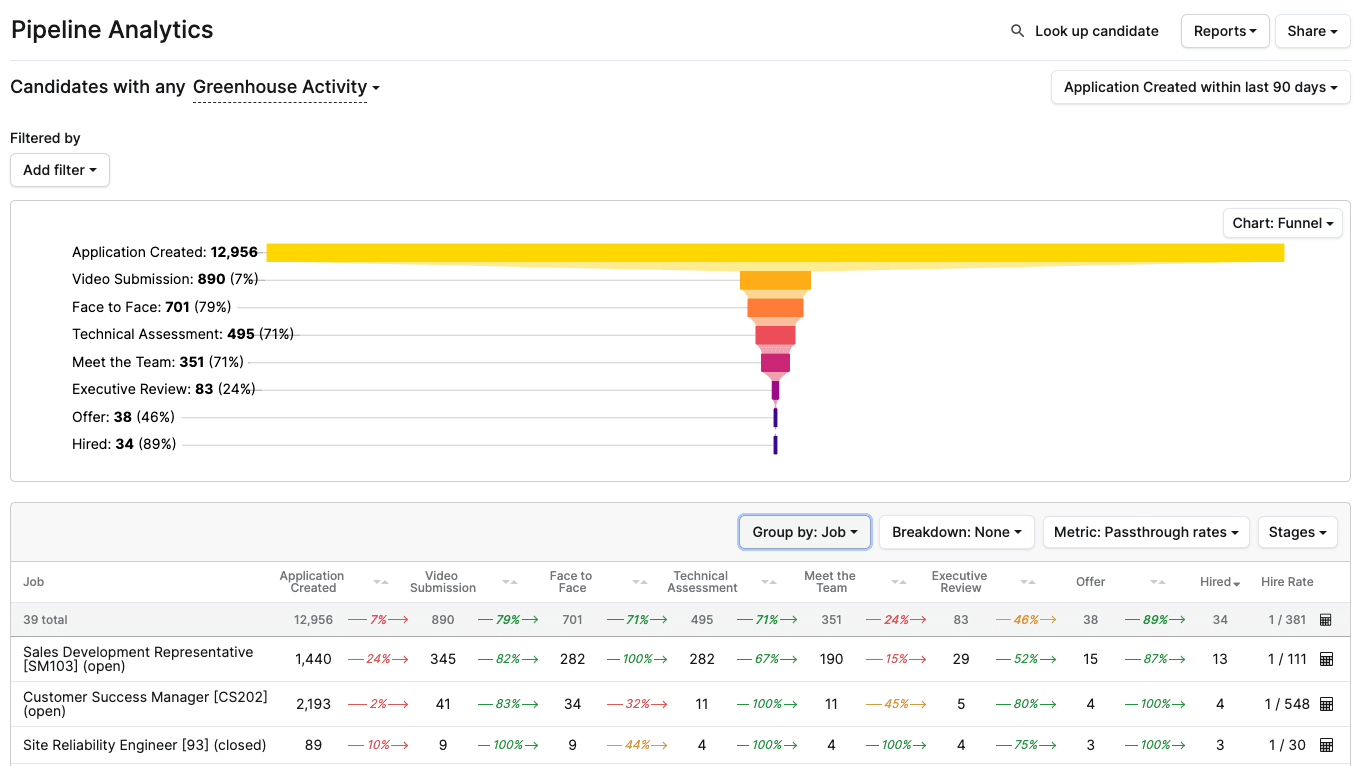Viewport: 1362px width, 766px height.
Task: Sort the Face to Face column descending
Action: tap(636, 581)
